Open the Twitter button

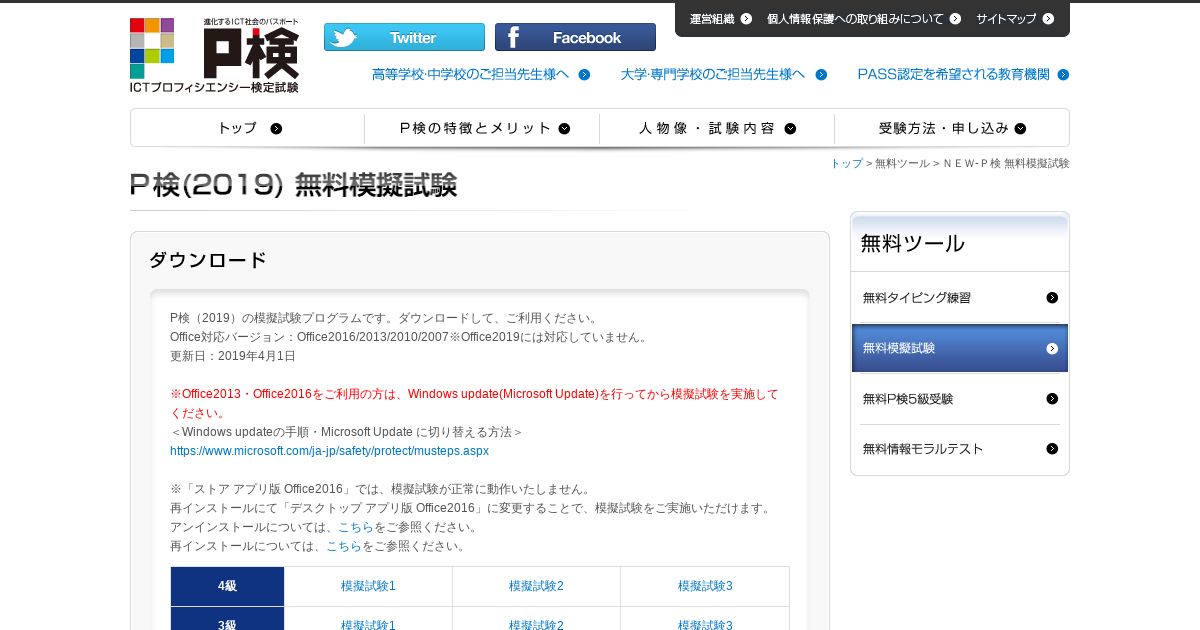coord(404,37)
